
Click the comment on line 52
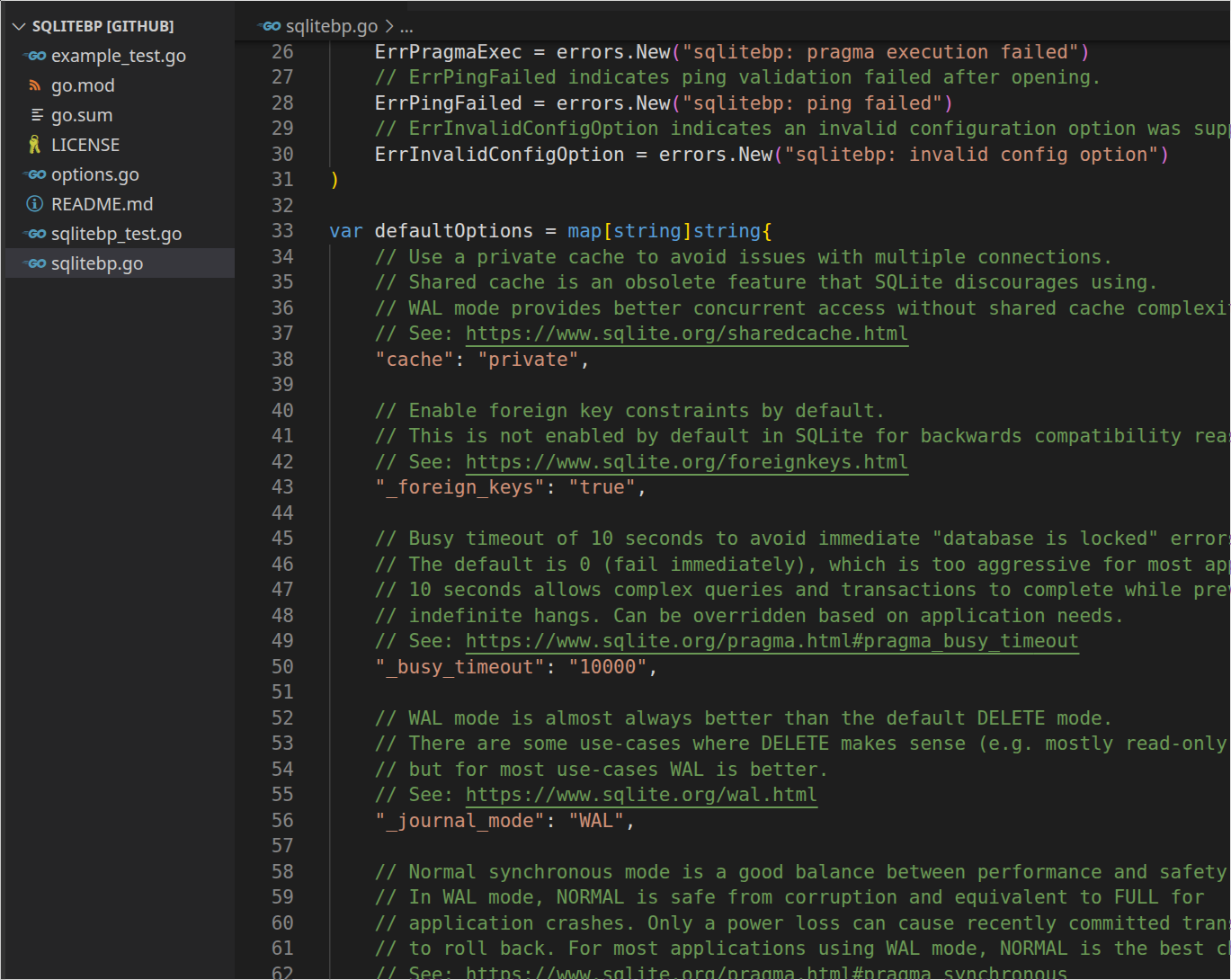pos(743,718)
